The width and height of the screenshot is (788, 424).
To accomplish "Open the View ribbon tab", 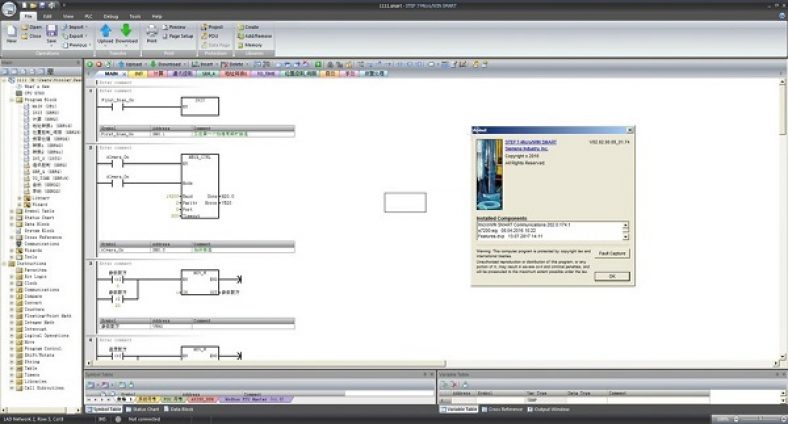I will click(x=68, y=17).
